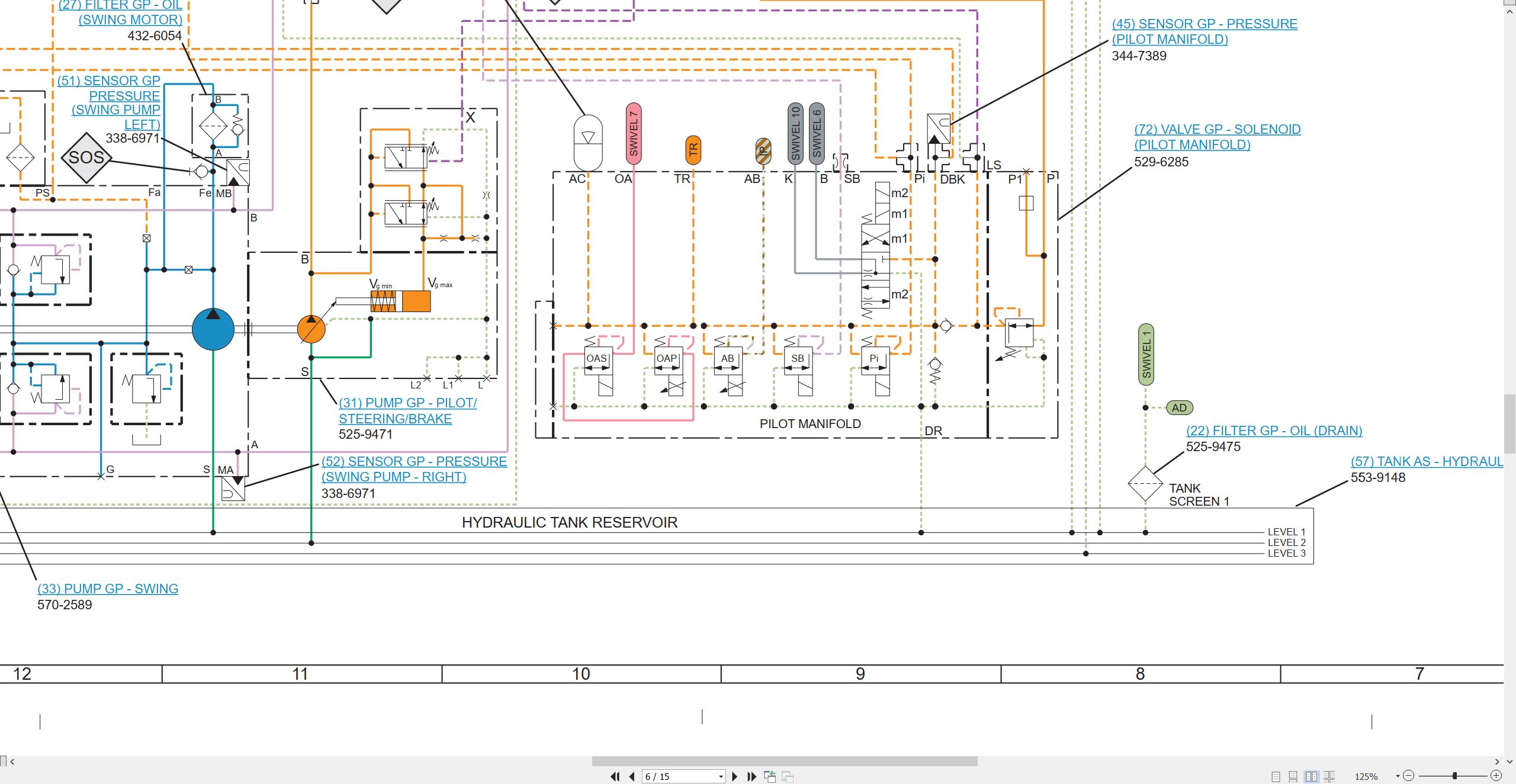Open the (52) Sensor GP - Pressure Swing Pump Right link
The image size is (1516, 784).
click(x=414, y=469)
